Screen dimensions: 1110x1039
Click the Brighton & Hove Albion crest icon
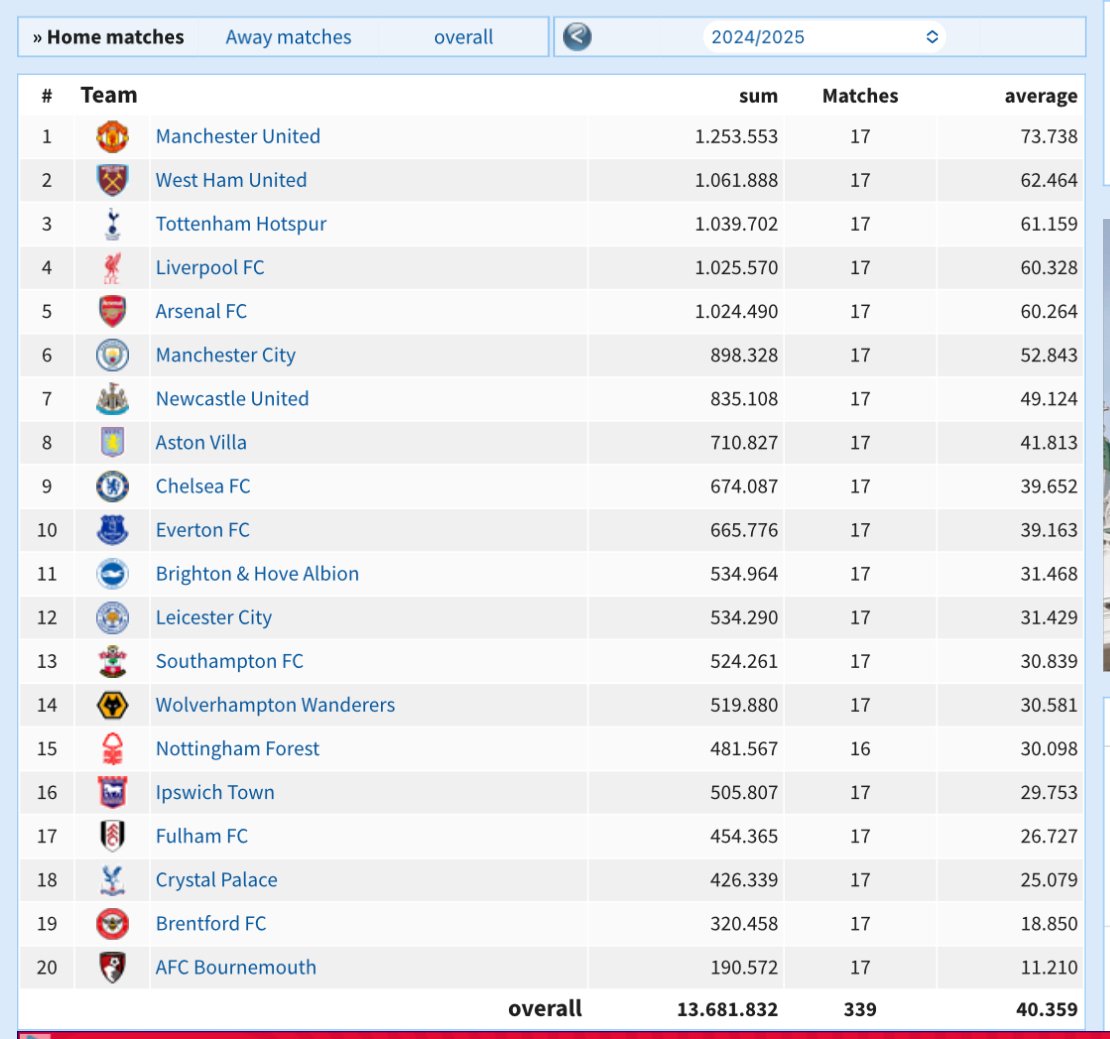pyautogui.click(x=113, y=574)
